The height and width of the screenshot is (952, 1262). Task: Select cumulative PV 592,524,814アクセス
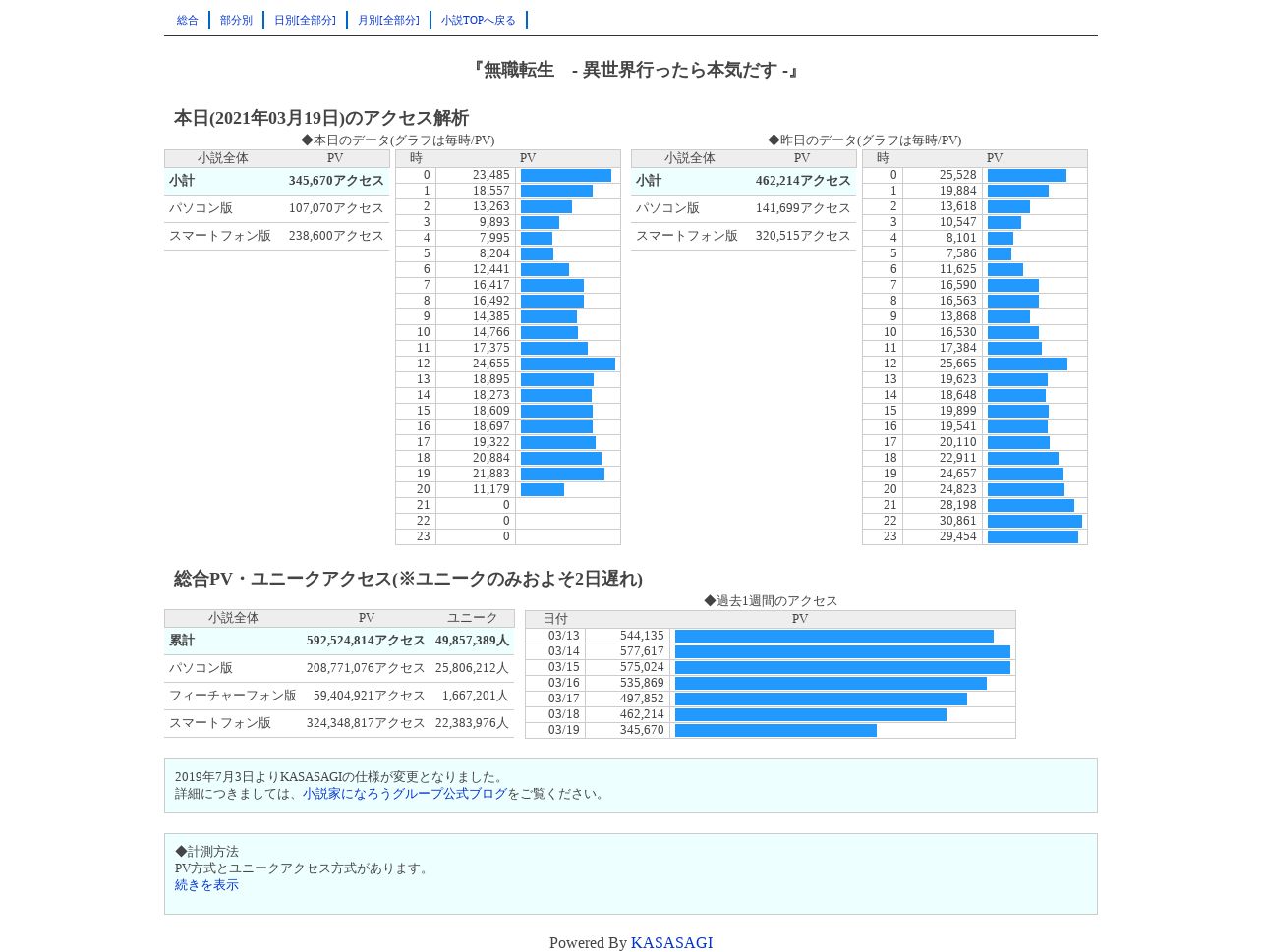(366, 641)
